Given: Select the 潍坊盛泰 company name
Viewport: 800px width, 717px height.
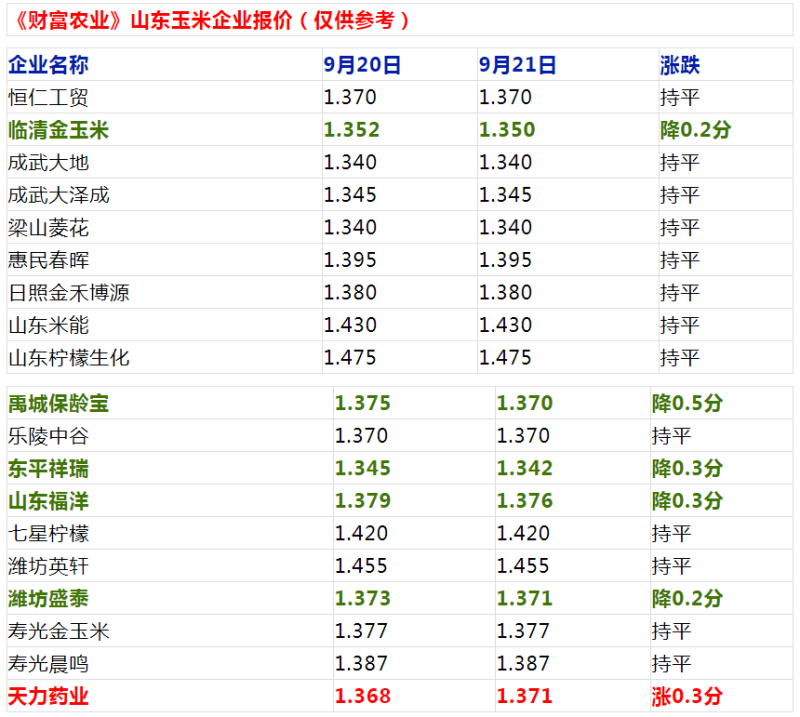Looking at the screenshot, I should [x=48, y=598].
